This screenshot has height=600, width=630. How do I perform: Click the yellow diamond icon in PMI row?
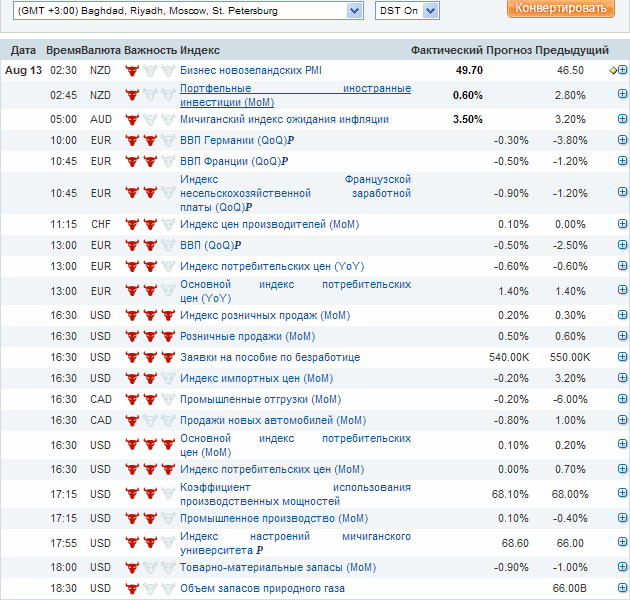point(613,70)
